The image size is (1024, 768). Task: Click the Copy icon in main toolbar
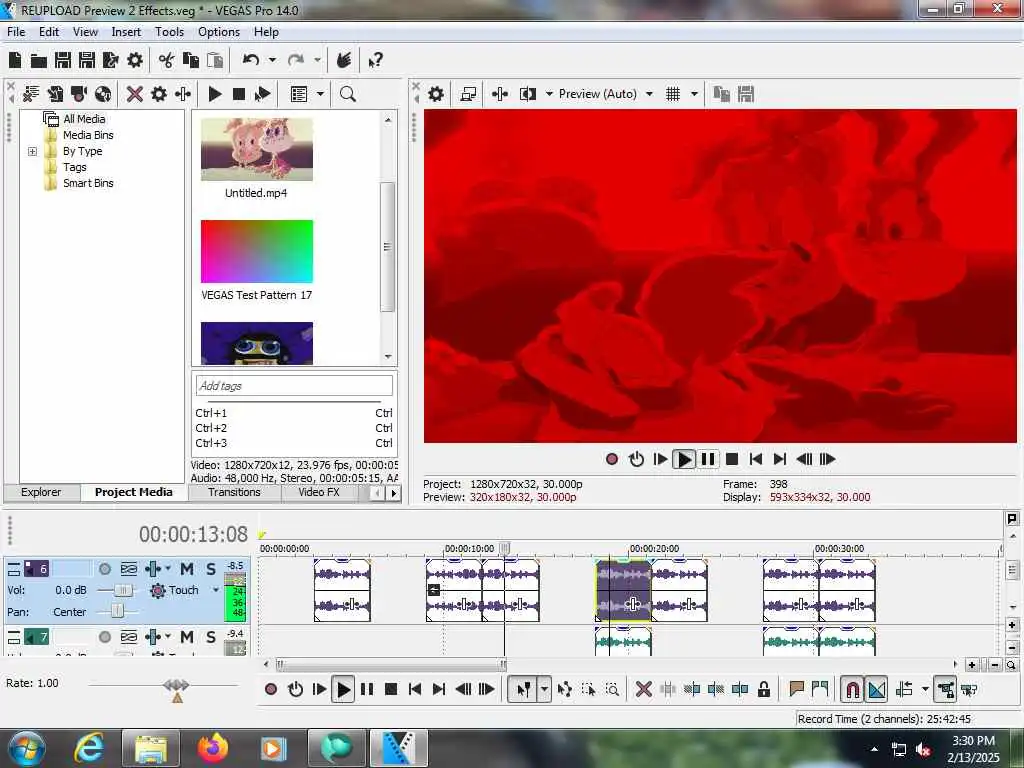coord(191,61)
